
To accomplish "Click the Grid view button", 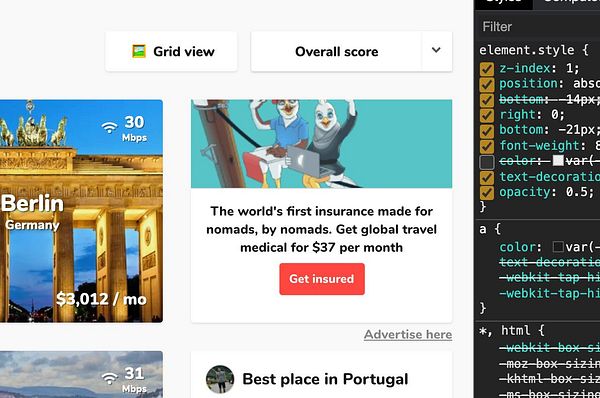I will pos(171,51).
